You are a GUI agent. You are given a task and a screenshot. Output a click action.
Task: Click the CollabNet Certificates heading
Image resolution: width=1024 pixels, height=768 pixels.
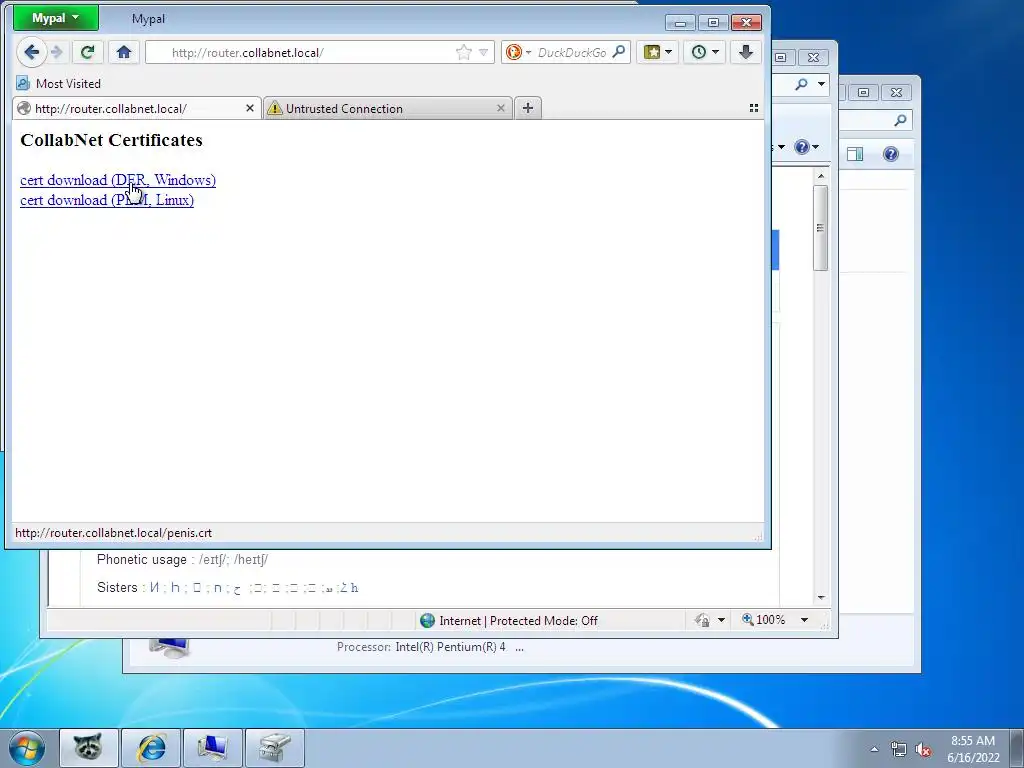tap(111, 140)
